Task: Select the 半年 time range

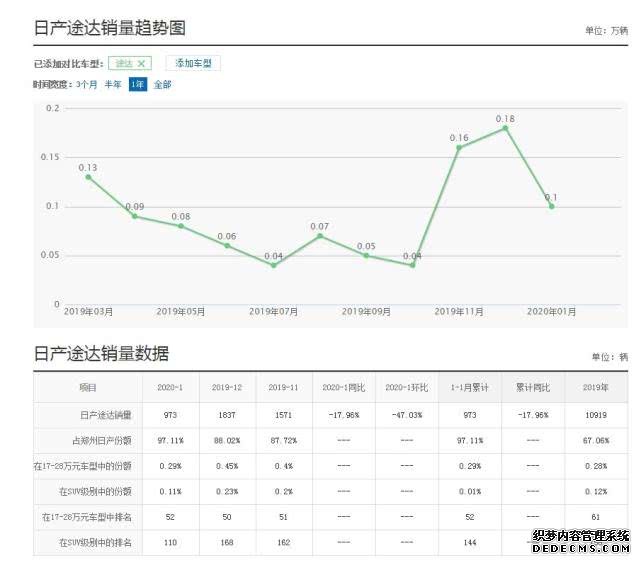Action: pos(113,85)
